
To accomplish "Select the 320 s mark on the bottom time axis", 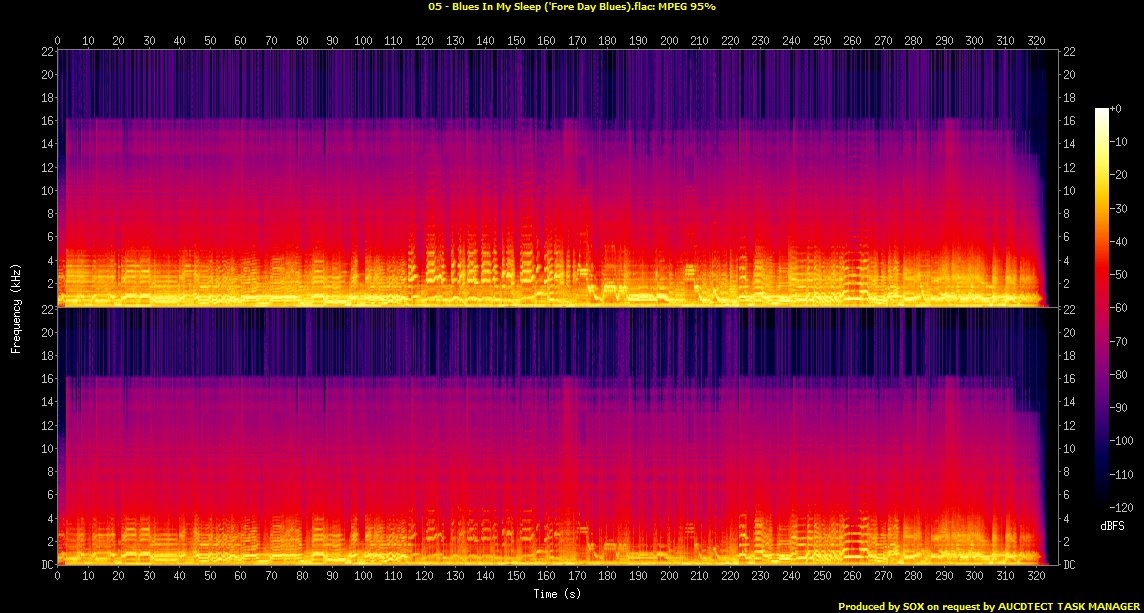I will click(1034, 578).
